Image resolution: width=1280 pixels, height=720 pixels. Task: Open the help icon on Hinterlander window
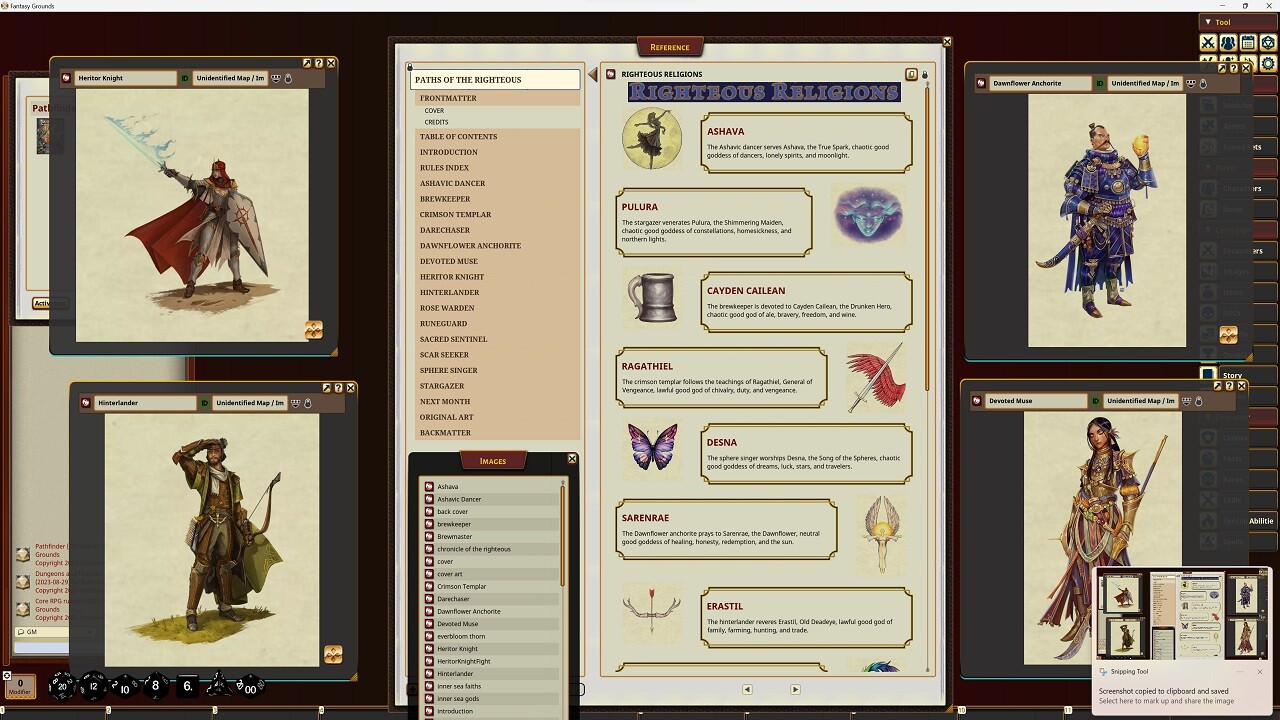point(338,388)
